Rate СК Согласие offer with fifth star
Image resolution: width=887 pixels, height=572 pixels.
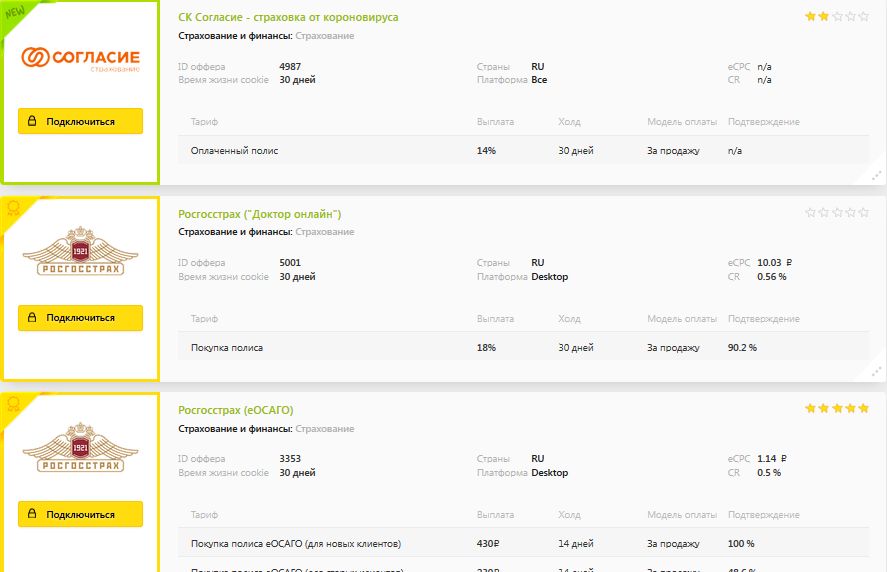(x=864, y=17)
